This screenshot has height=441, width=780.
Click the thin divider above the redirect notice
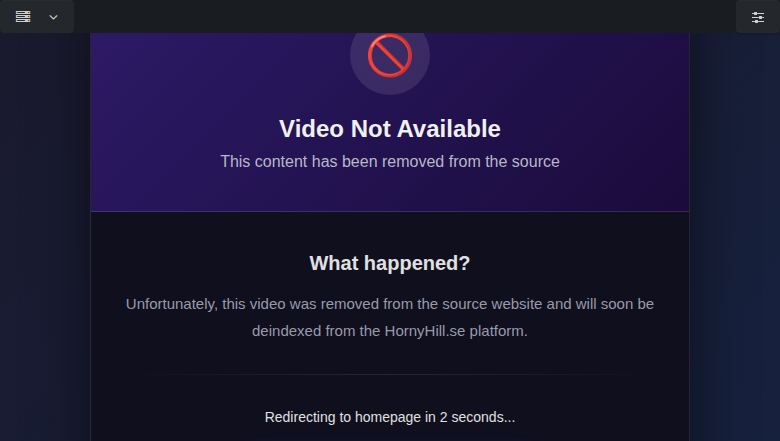(390, 374)
